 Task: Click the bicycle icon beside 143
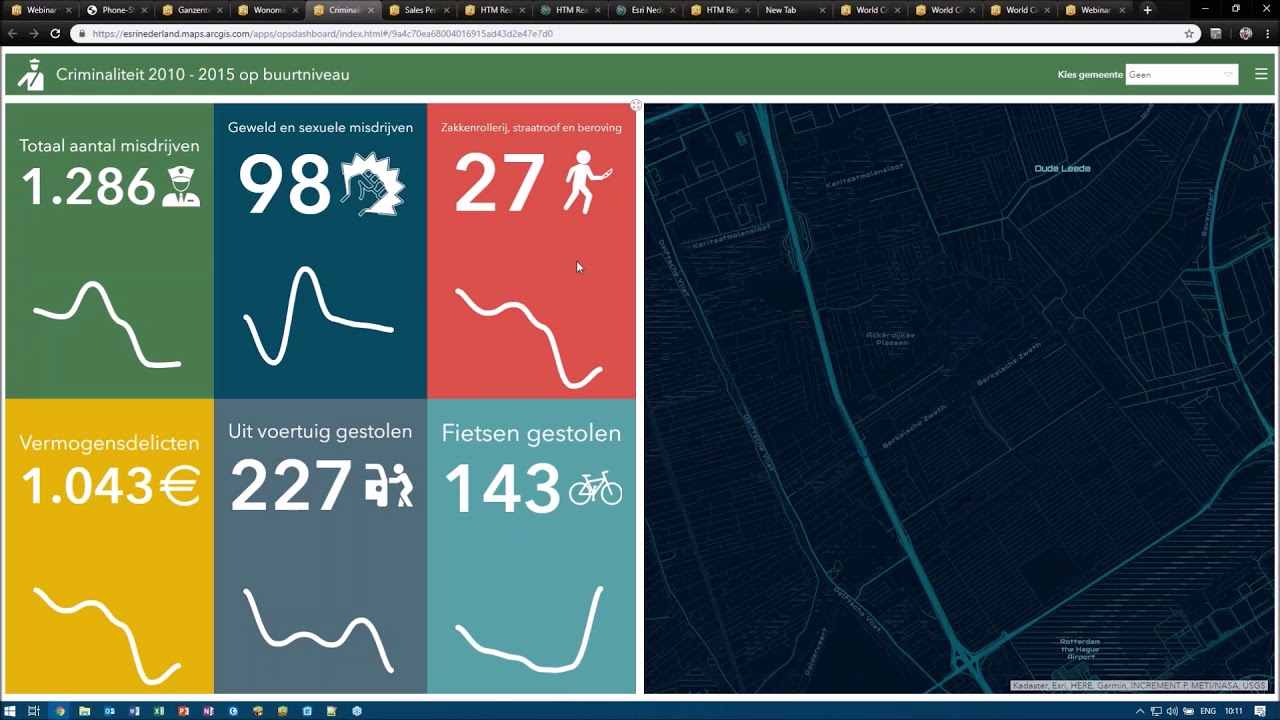(595, 488)
